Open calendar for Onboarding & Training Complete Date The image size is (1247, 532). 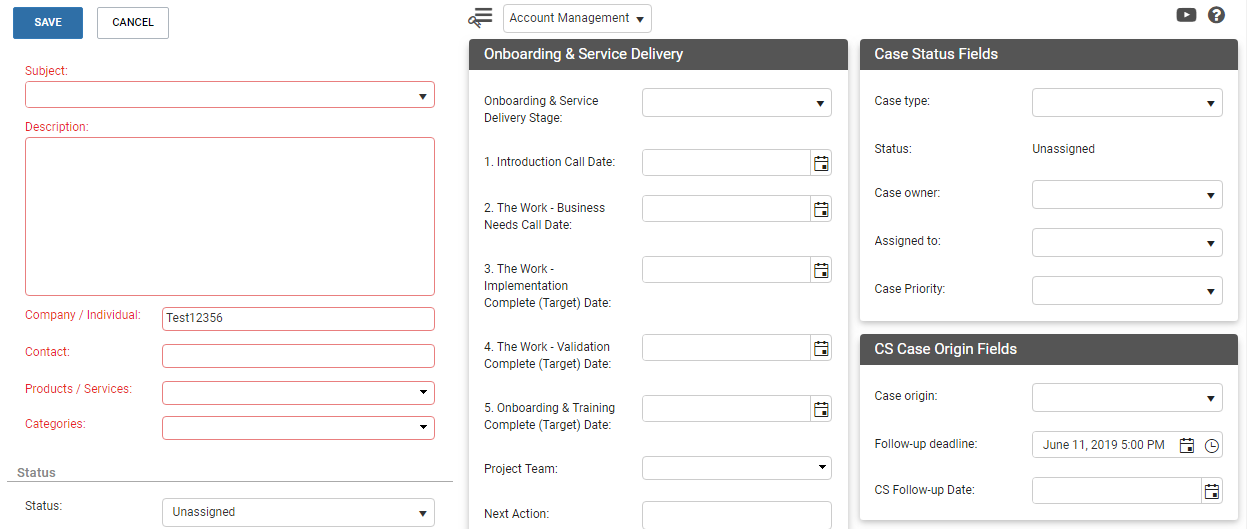(821, 409)
